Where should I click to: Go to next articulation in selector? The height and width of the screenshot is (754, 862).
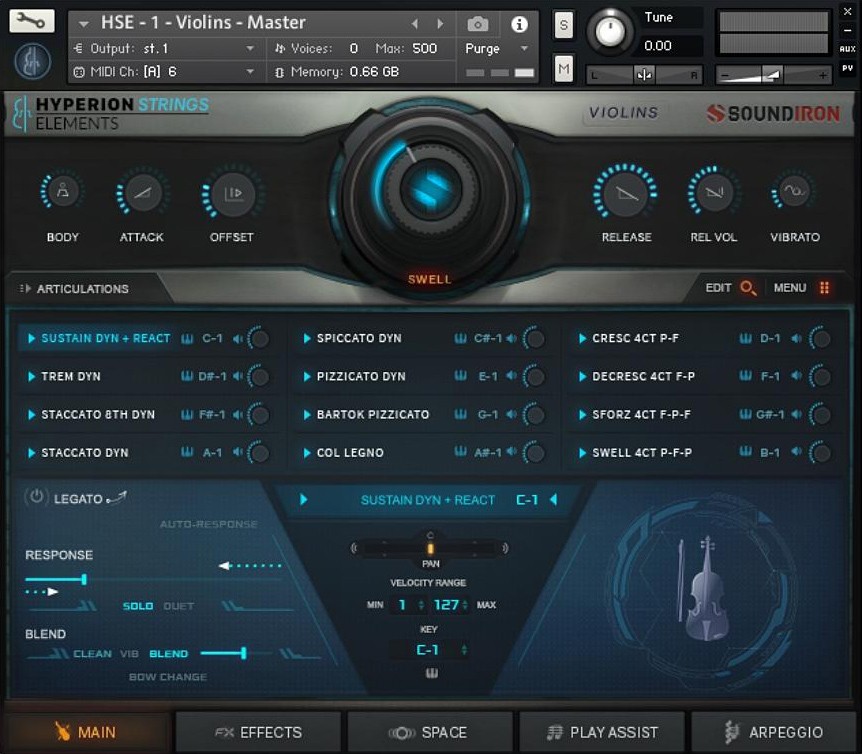(303, 500)
